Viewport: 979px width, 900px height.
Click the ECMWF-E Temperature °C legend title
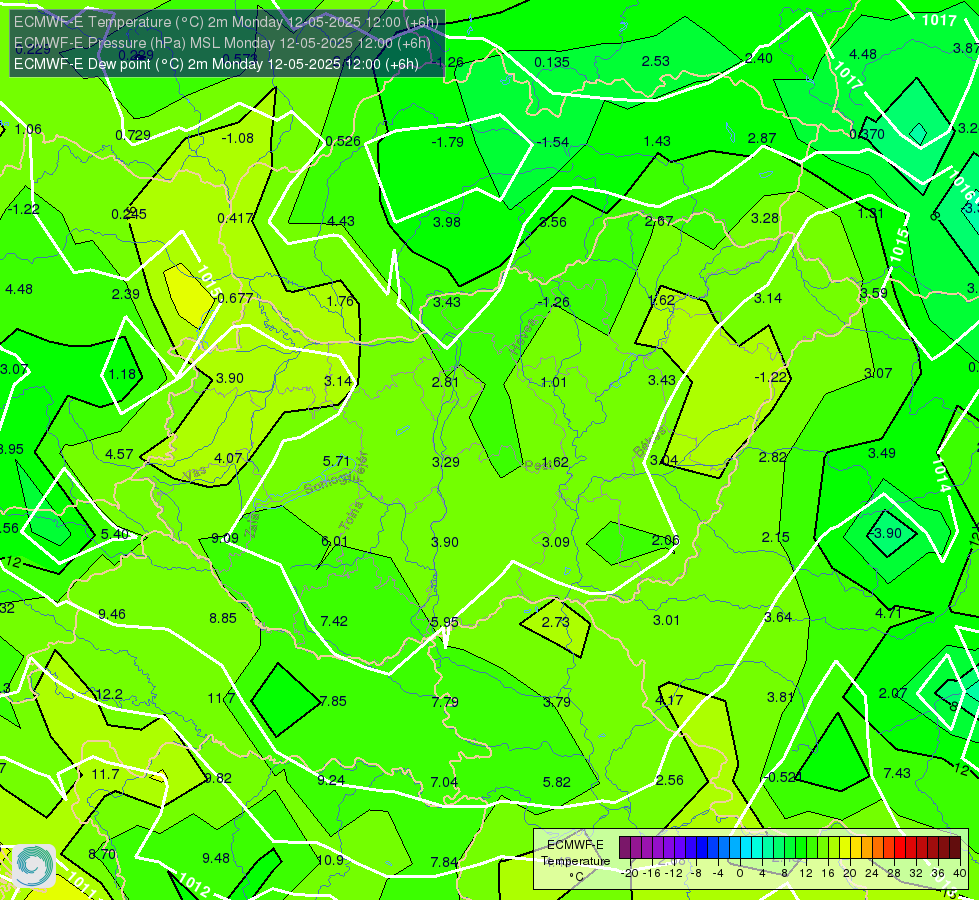coord(575,861)
